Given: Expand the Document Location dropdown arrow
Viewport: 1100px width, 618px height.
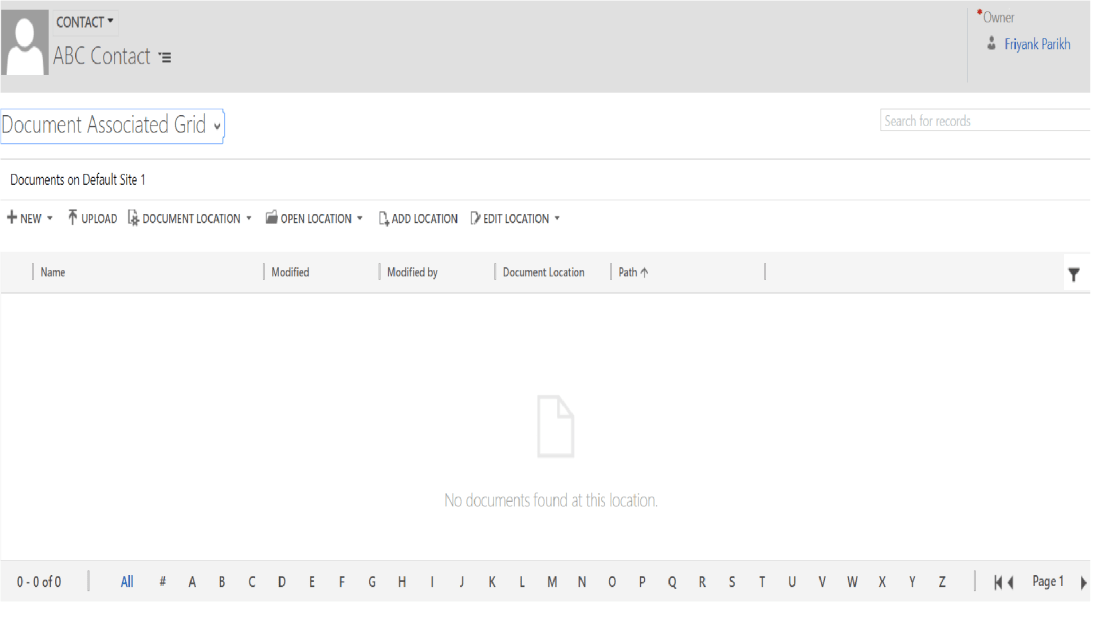Looking at the screenshot, I should point(249,219).
